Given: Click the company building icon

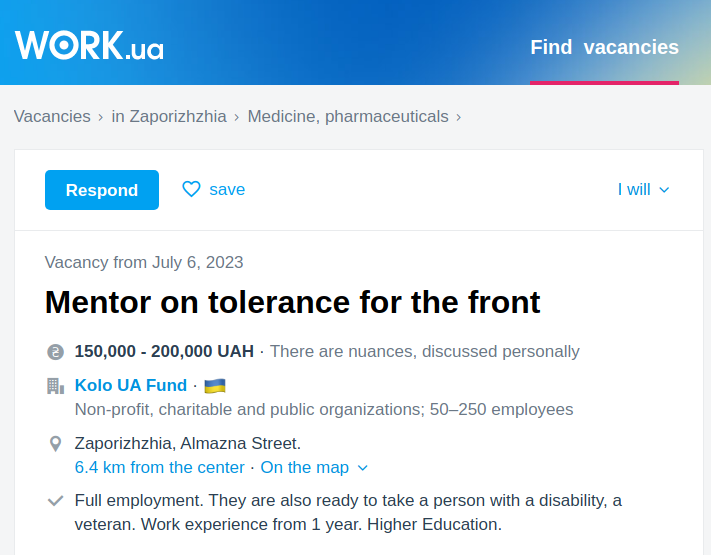Looking at the screenshot, I should pos(55,386).
